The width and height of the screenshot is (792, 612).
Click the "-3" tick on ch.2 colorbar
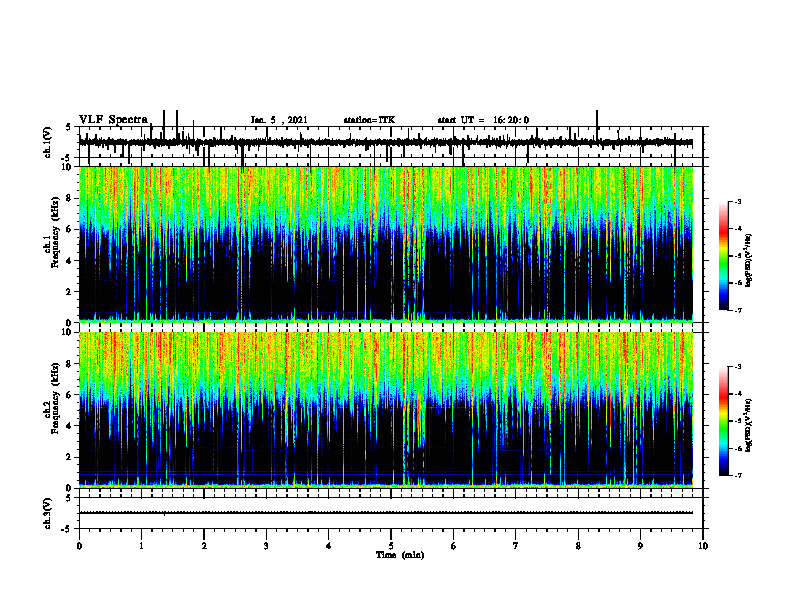click(x=737, y=367)
